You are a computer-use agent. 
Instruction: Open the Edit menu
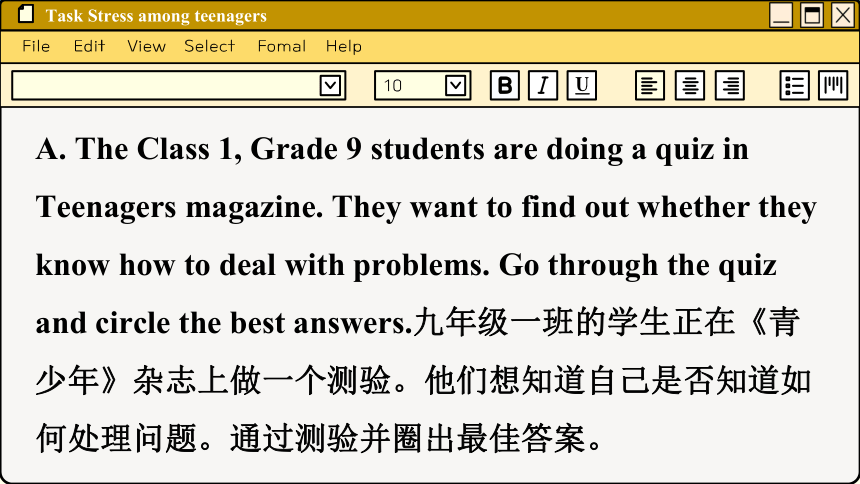coord(89,46)
